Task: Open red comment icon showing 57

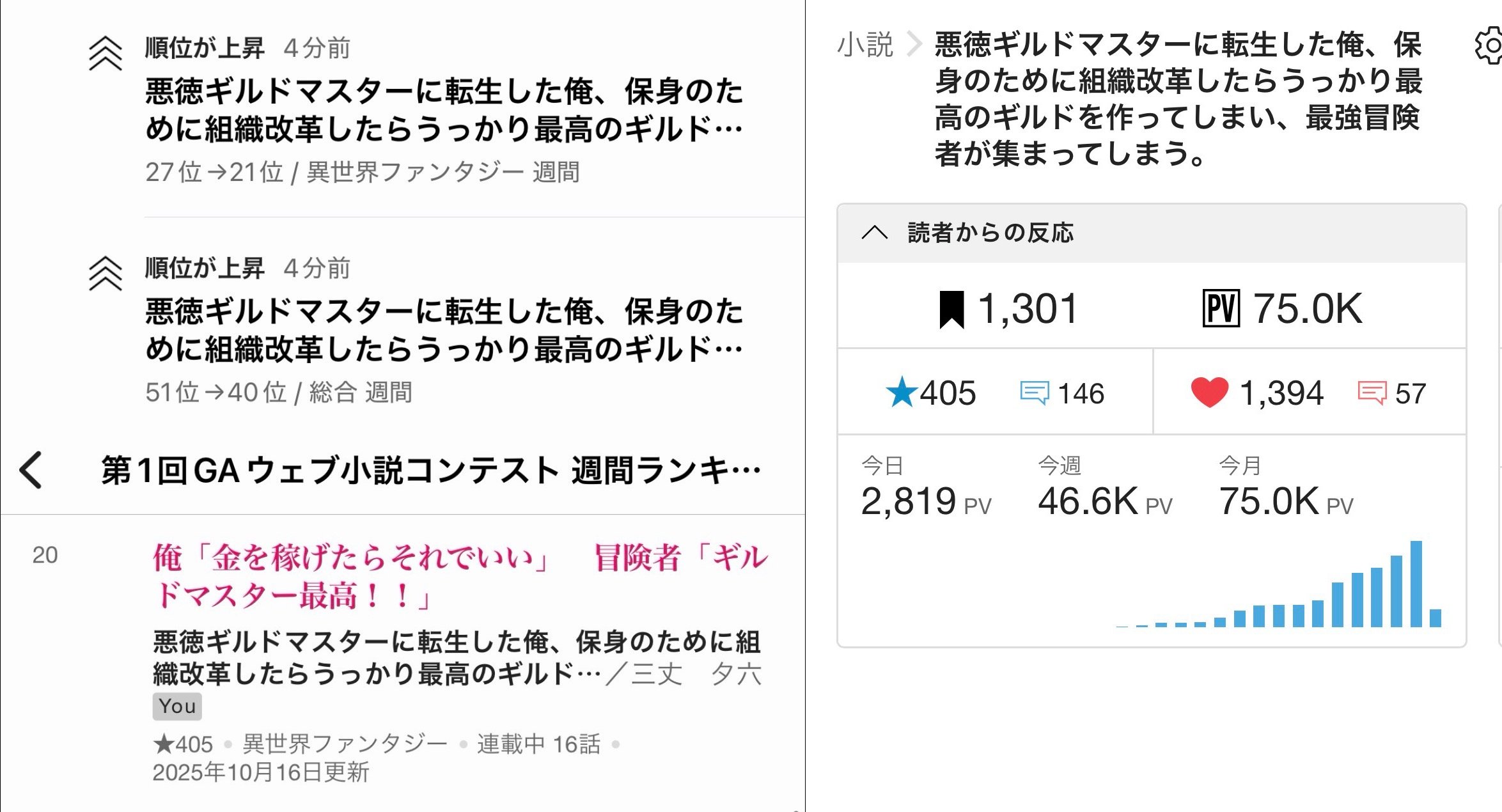Action: [1372, 393]
